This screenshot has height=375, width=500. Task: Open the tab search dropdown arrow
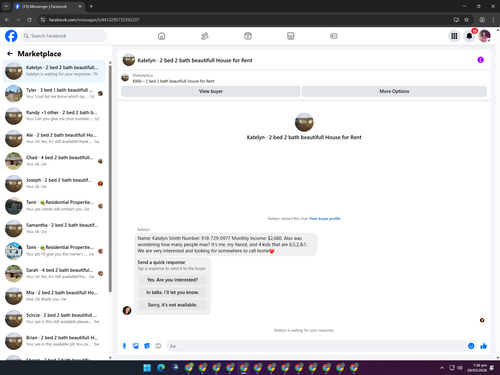6,6
